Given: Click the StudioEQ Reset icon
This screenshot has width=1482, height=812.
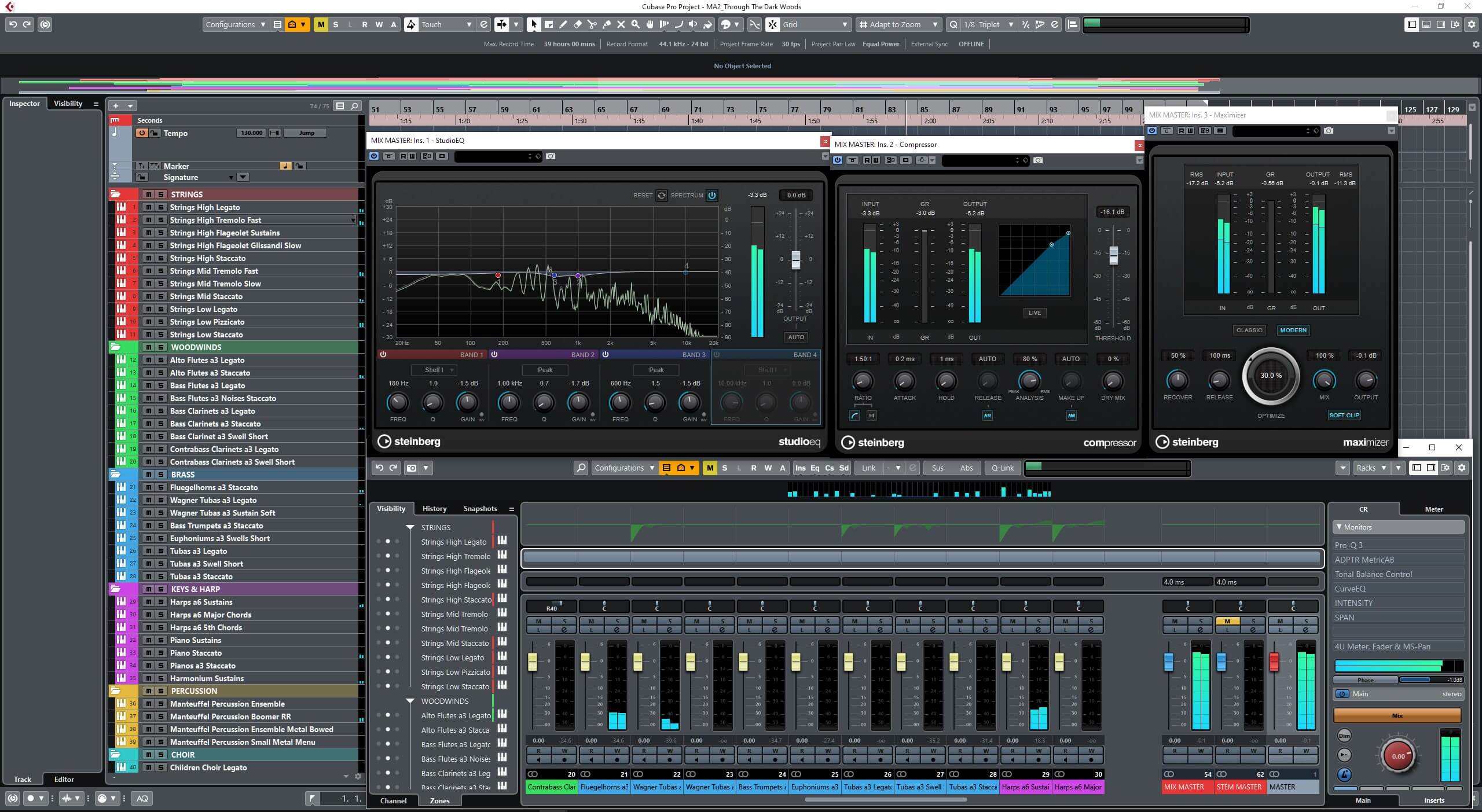Looking at the screenshot, I should (661, 195).
